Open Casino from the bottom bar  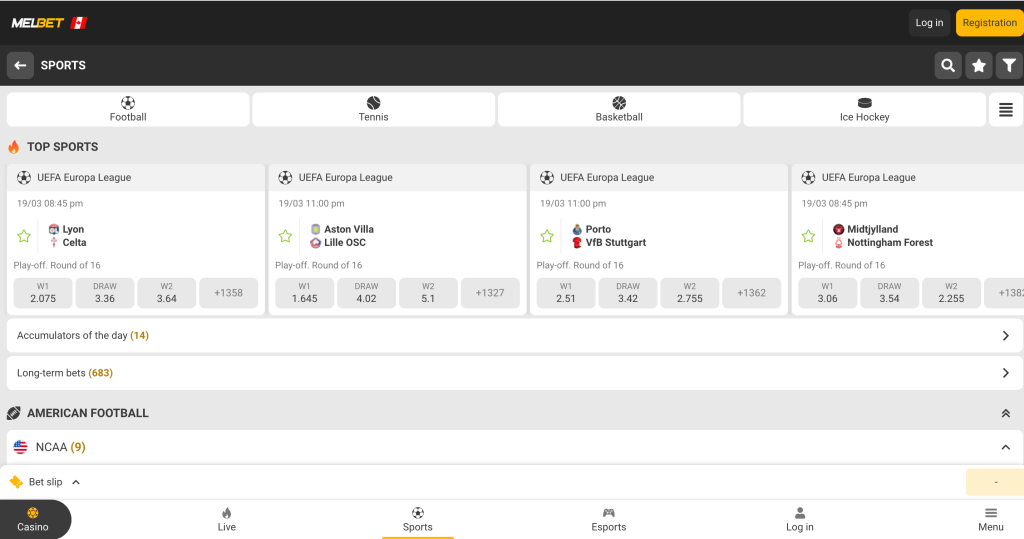pos(33,519)
